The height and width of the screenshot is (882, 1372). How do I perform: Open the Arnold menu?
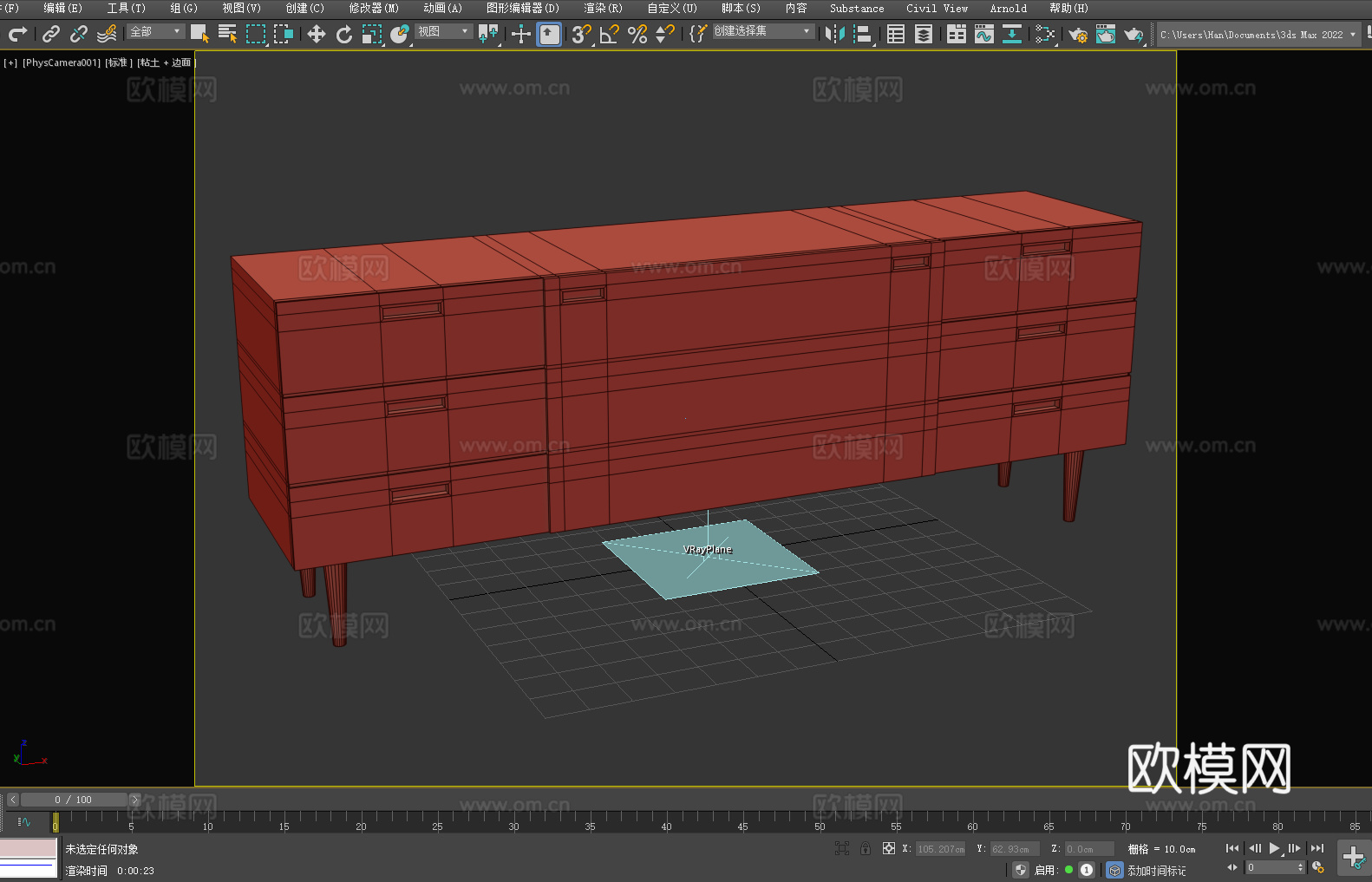(1009, 8)
